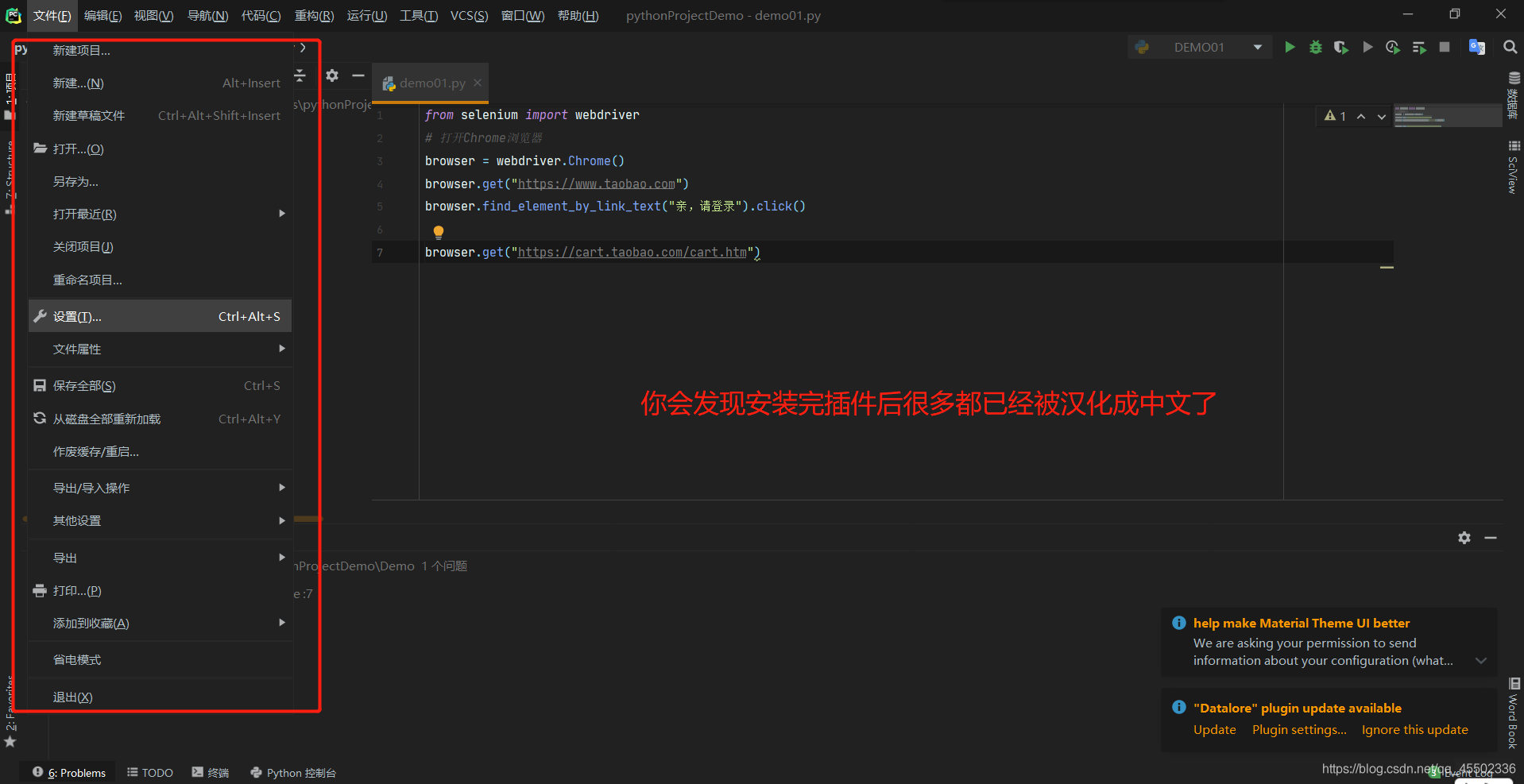Select 作废缓存/重启... menu entry

click(x=161, y=451)
